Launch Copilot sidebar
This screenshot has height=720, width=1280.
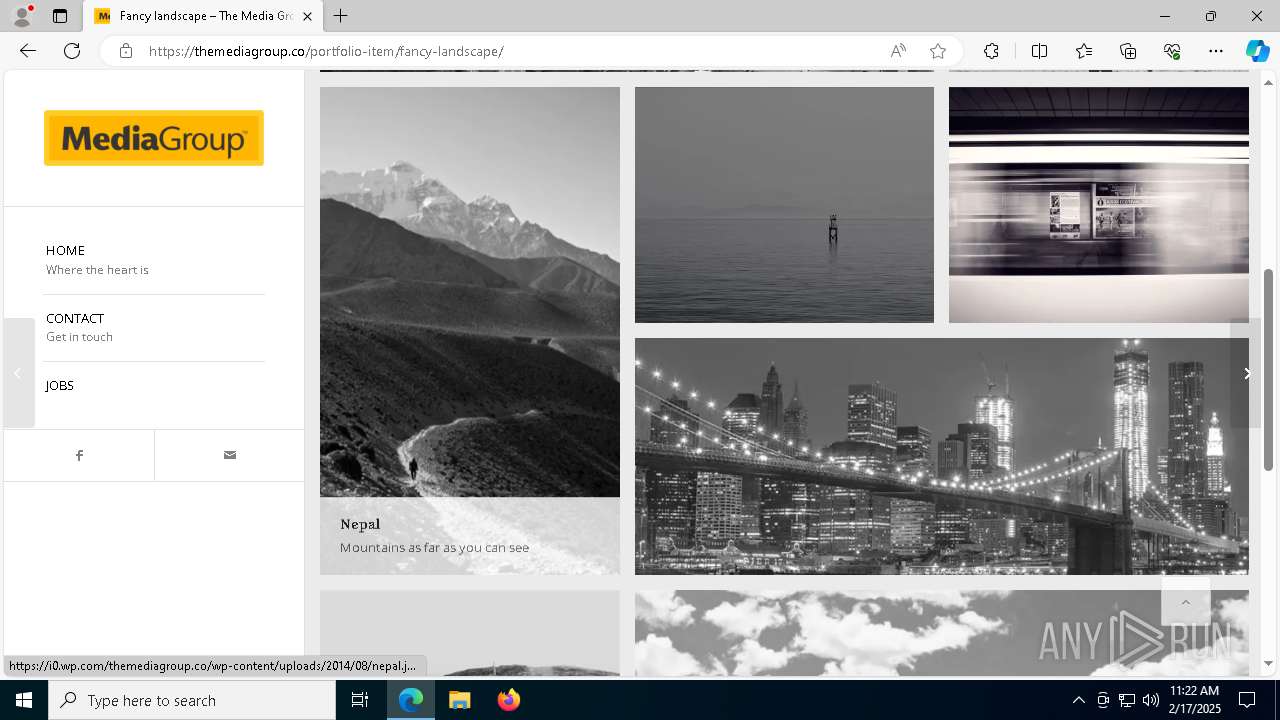(x=1257, y=51)
